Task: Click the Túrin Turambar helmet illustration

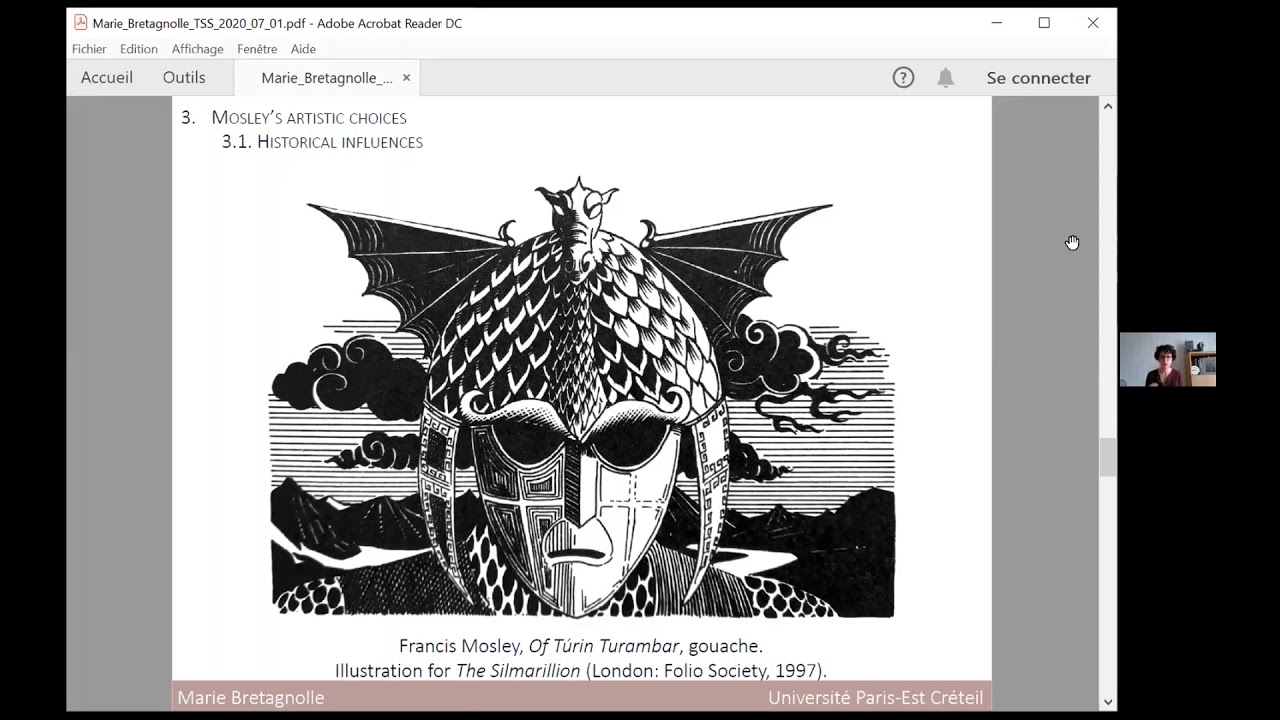Action: [582, 397]
